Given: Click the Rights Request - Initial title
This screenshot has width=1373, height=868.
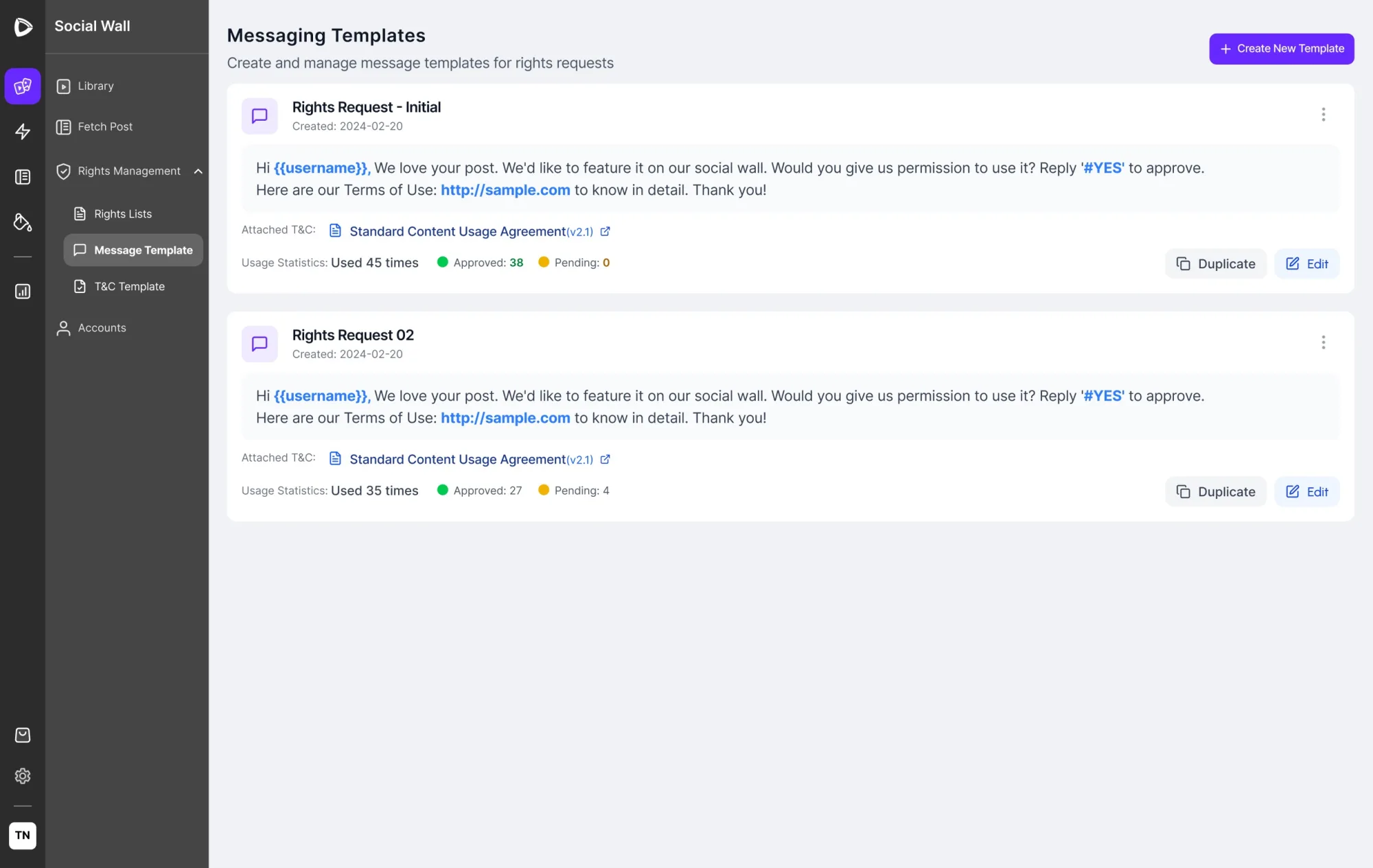Looking at the screenshot, I should 367,108.
